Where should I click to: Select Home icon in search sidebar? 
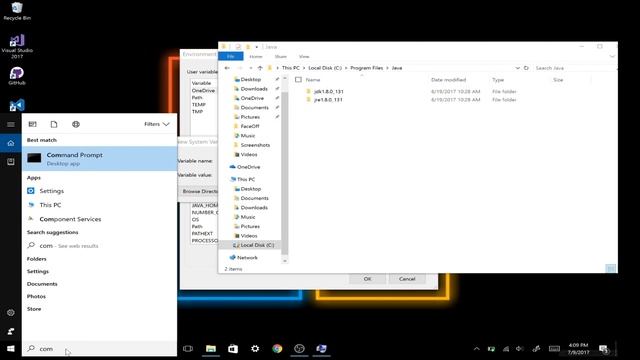pyautogui.click(x=11, y=143)
